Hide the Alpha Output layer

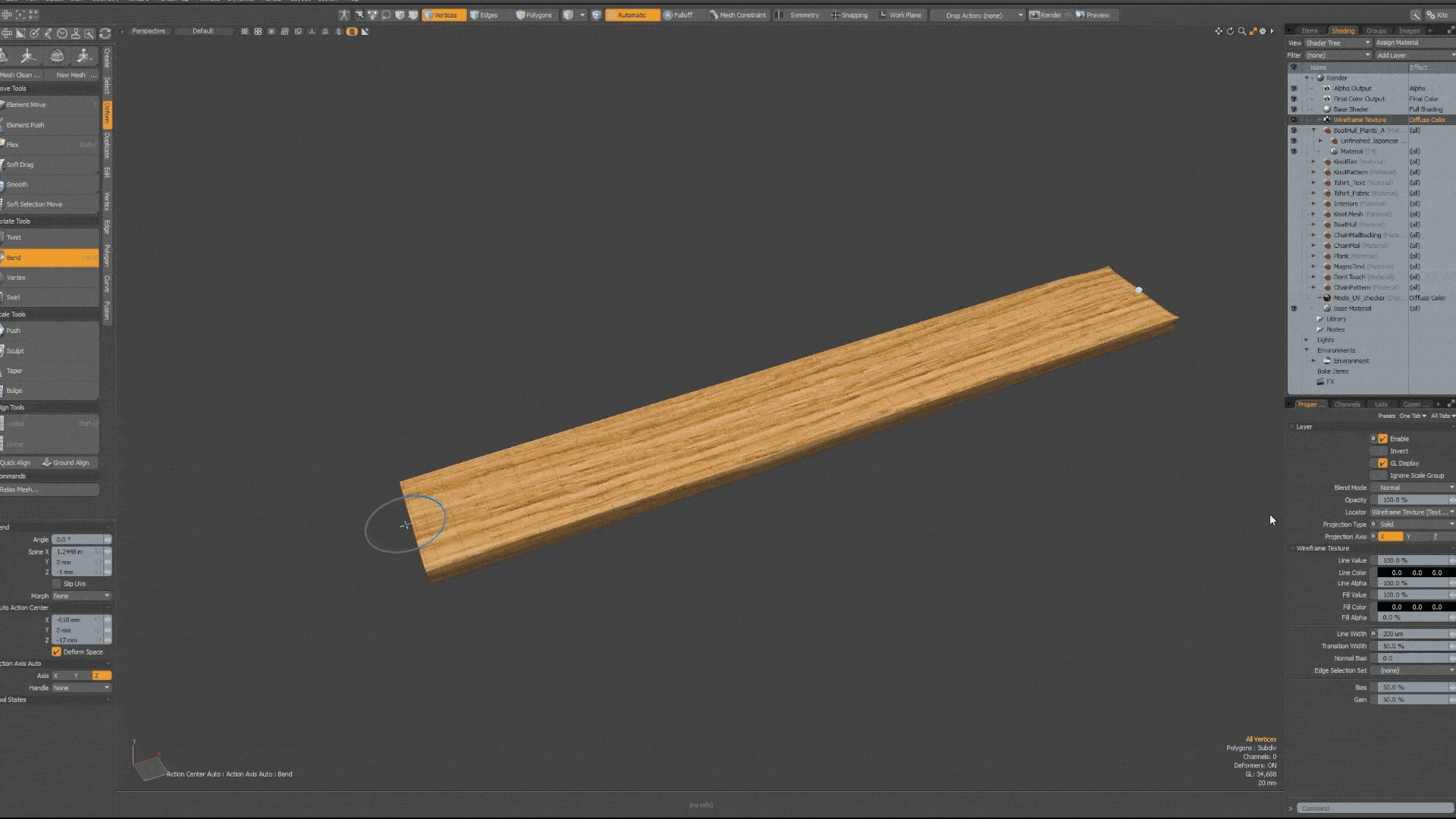(1294, 89)
